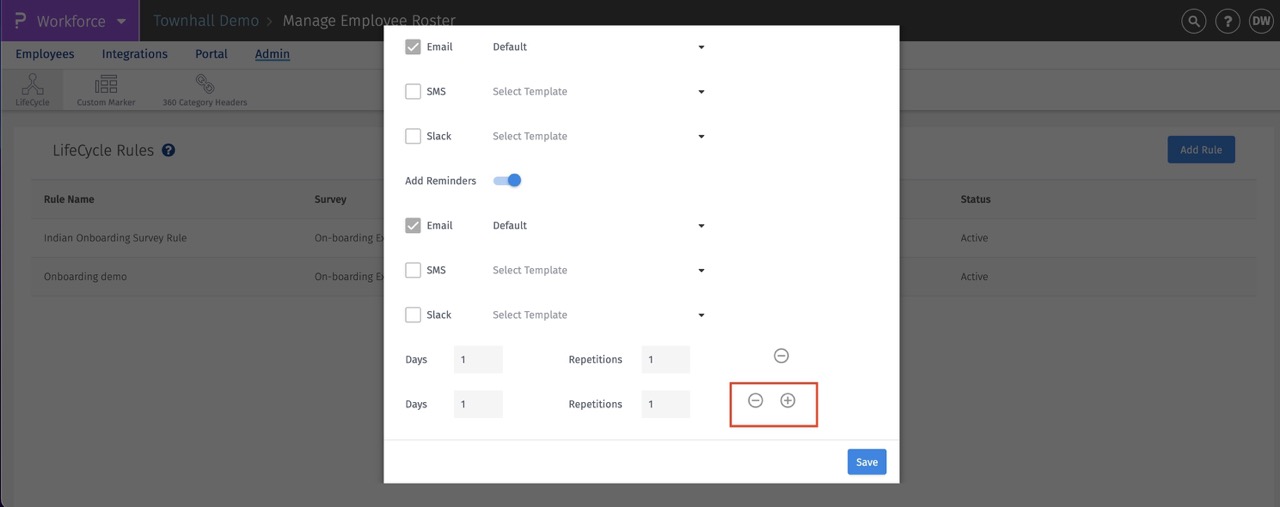The height and width of the screenshot is (507, 1280).
Task: Switch to the Integrations tab
Action: tap(135, 54)
